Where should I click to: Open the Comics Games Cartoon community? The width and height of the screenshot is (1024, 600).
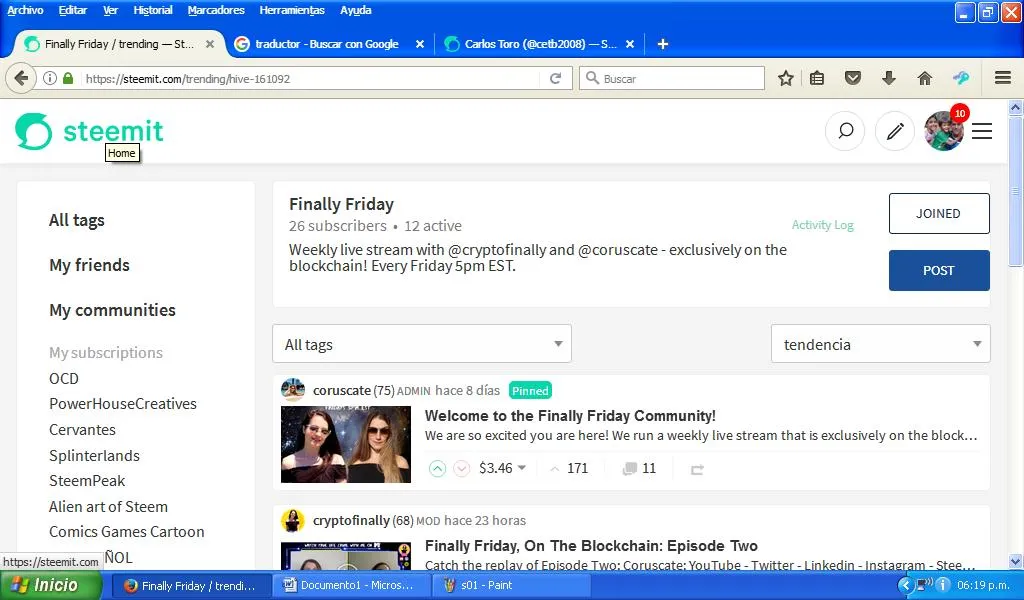point(127,532)
